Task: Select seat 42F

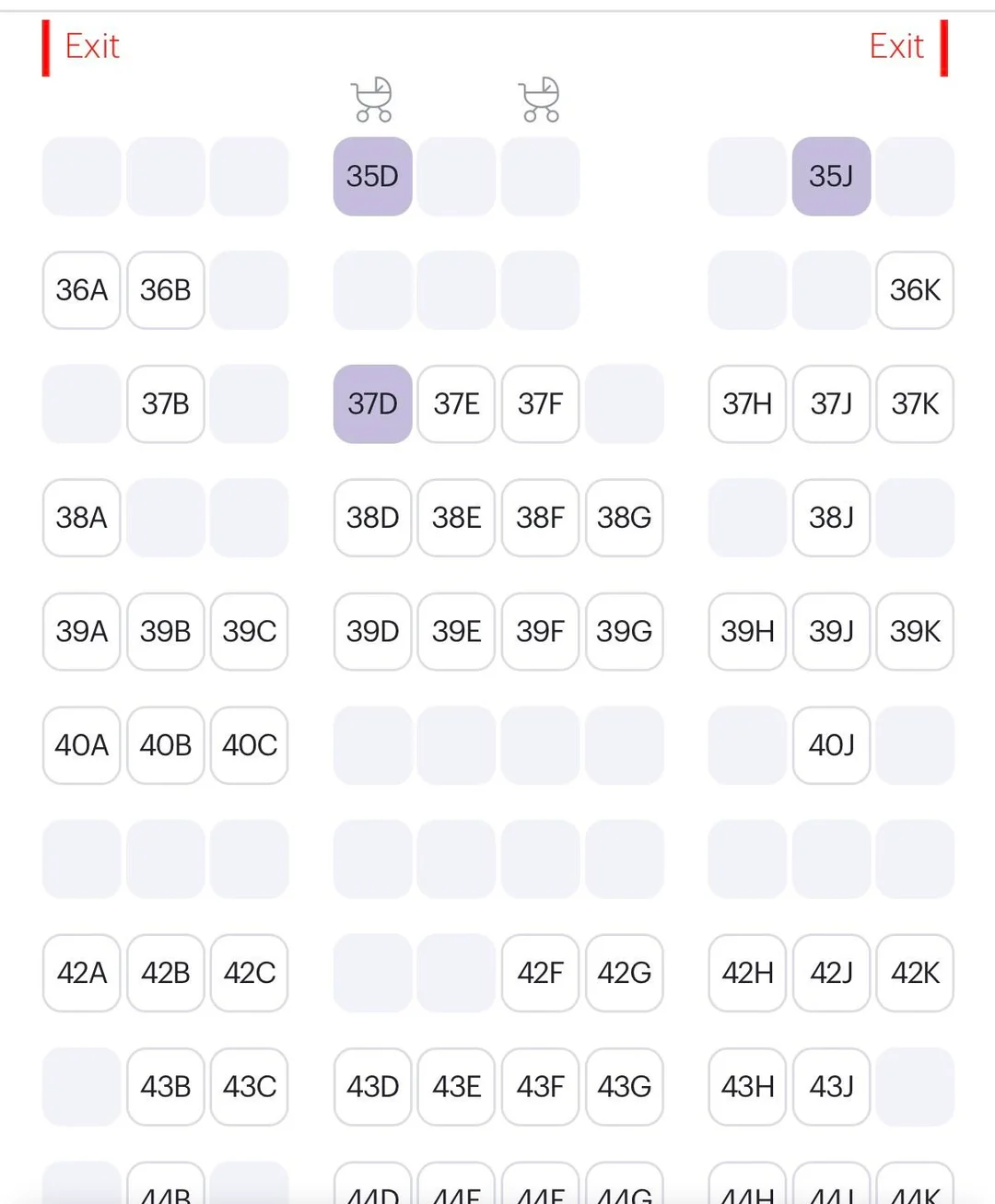Action: click(x=540, y=973)
